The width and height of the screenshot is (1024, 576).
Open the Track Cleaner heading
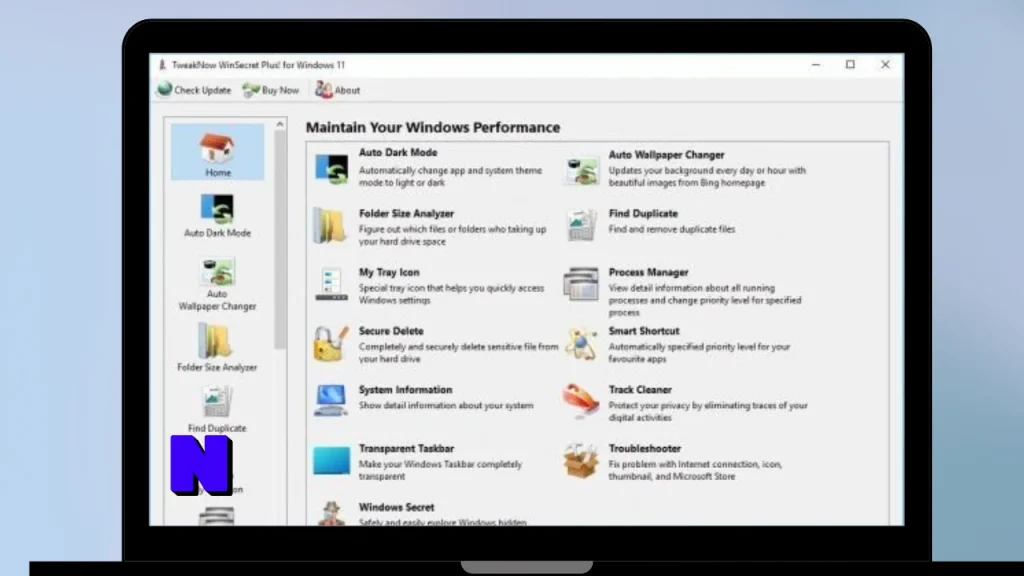tap(640, 390)
